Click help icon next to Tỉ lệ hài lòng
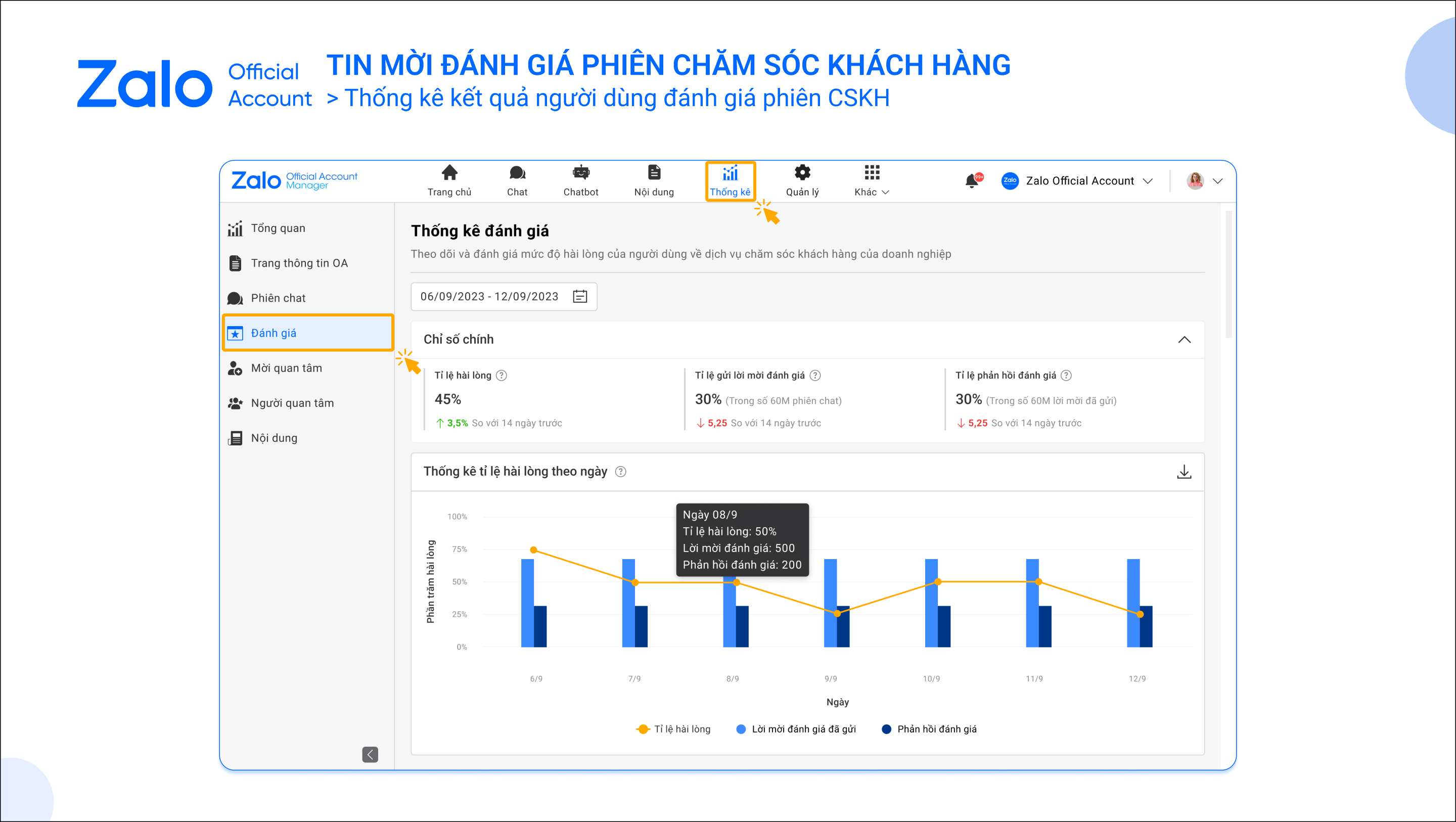The height and width of the screenshot is (822, 1456). tap(502, 376)
